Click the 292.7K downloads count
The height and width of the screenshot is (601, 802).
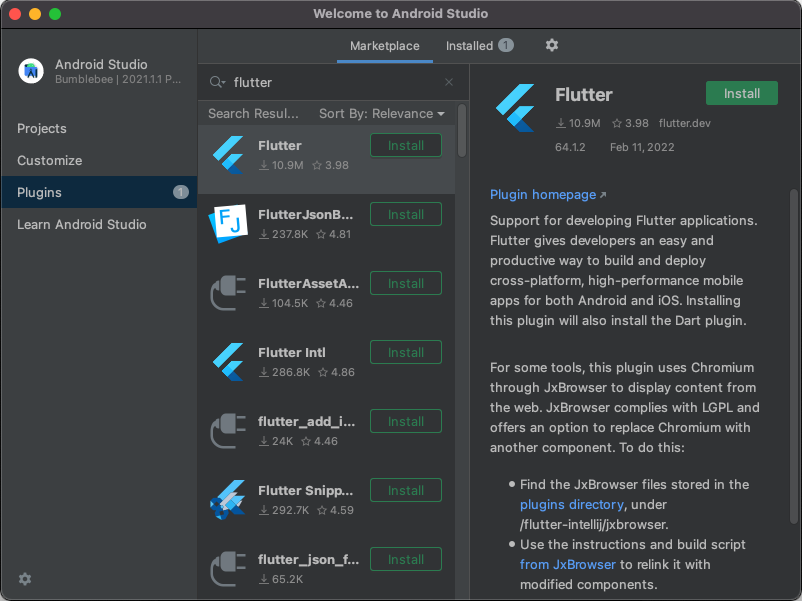[291, 510]
